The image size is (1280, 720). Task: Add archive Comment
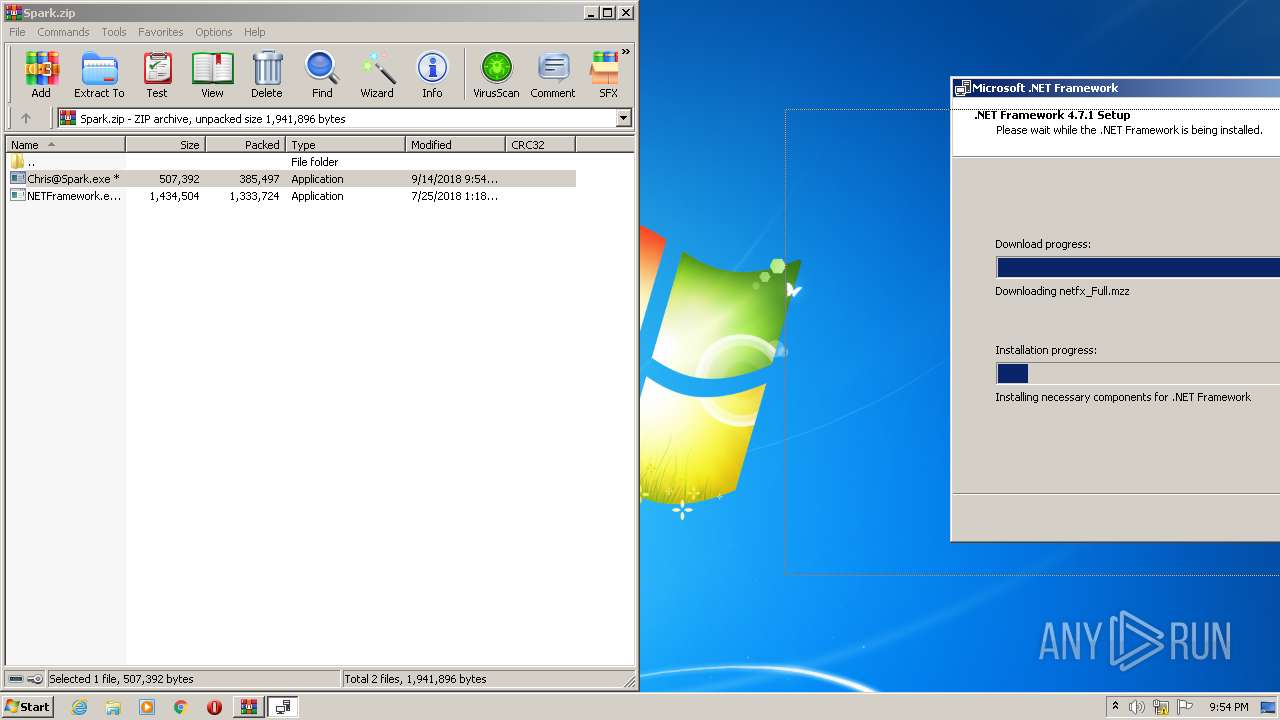pyautogui.click(x=553, y=75)
